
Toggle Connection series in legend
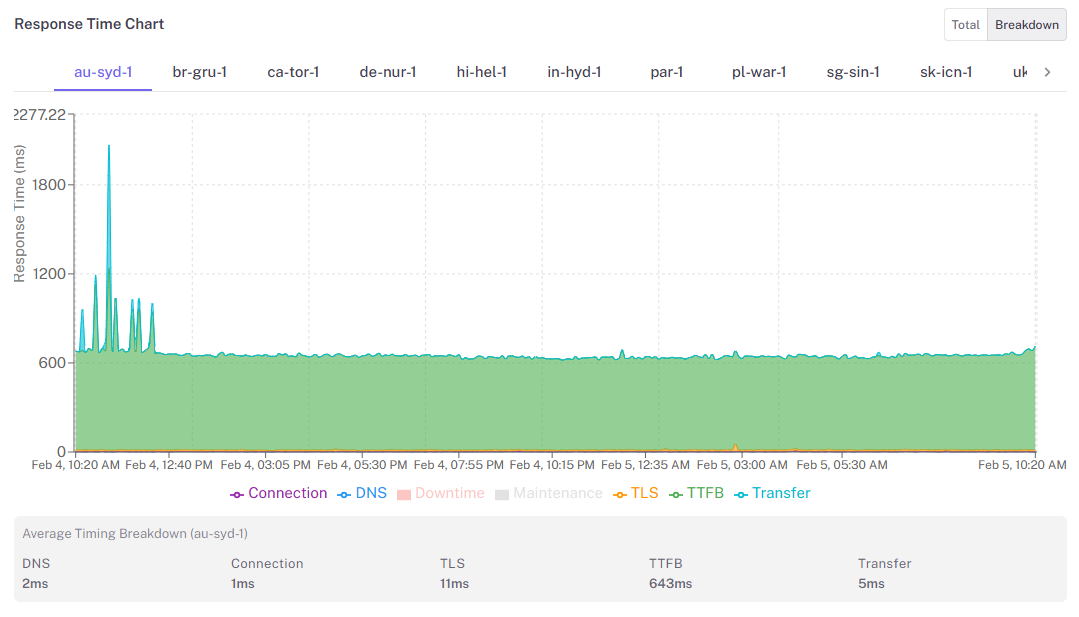pos(279,493)
